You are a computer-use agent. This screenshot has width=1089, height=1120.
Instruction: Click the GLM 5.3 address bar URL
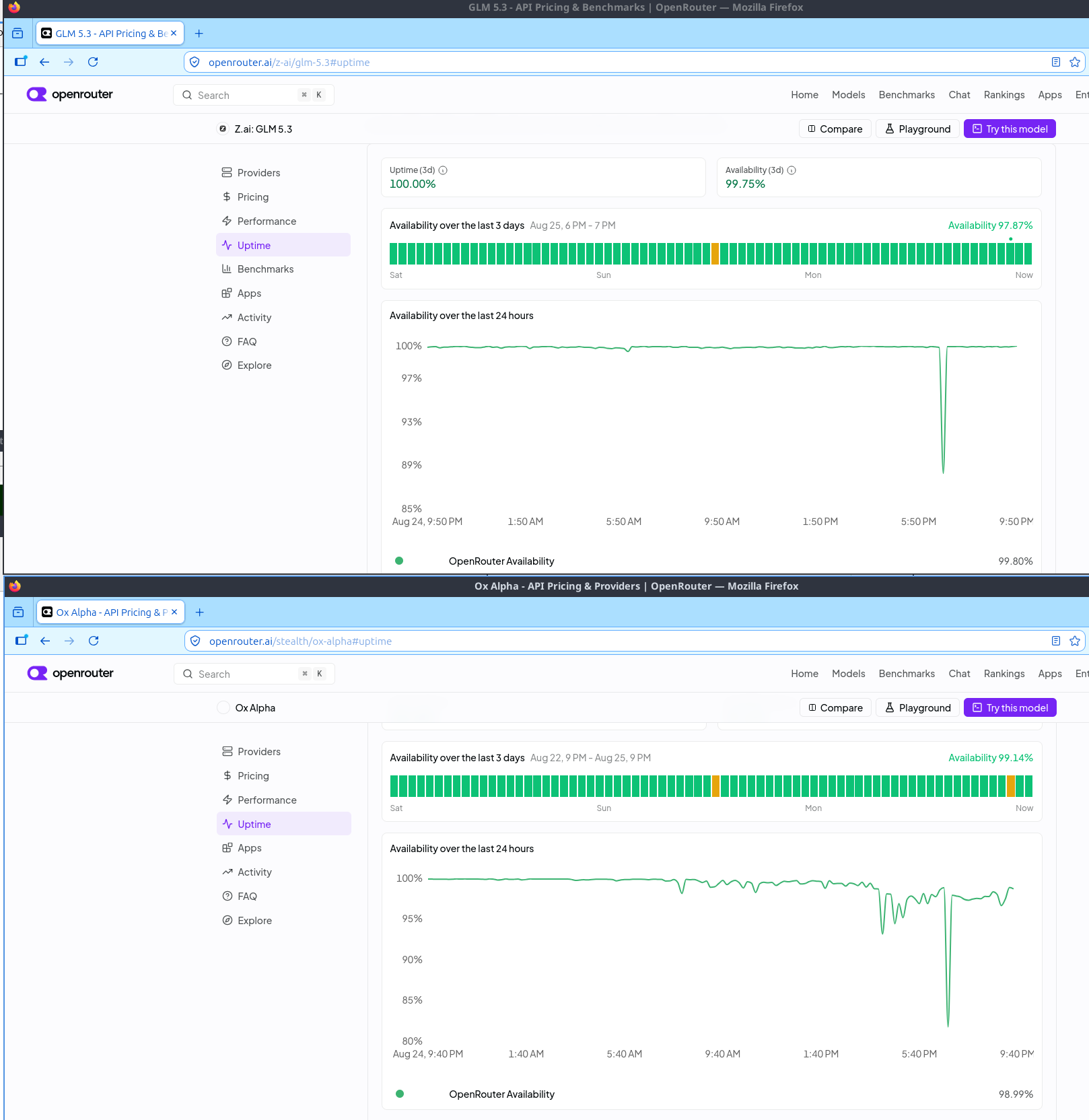coord(289,62)
